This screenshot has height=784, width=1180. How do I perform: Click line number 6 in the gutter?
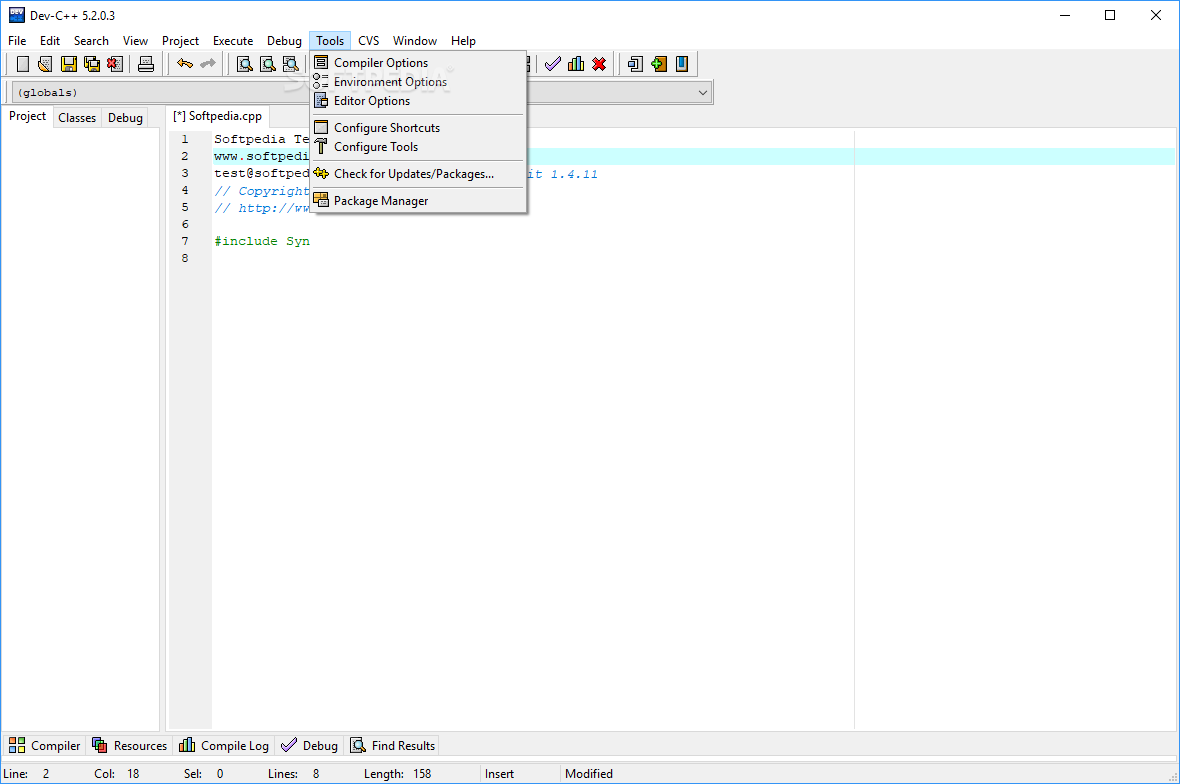tap(185, 224)
